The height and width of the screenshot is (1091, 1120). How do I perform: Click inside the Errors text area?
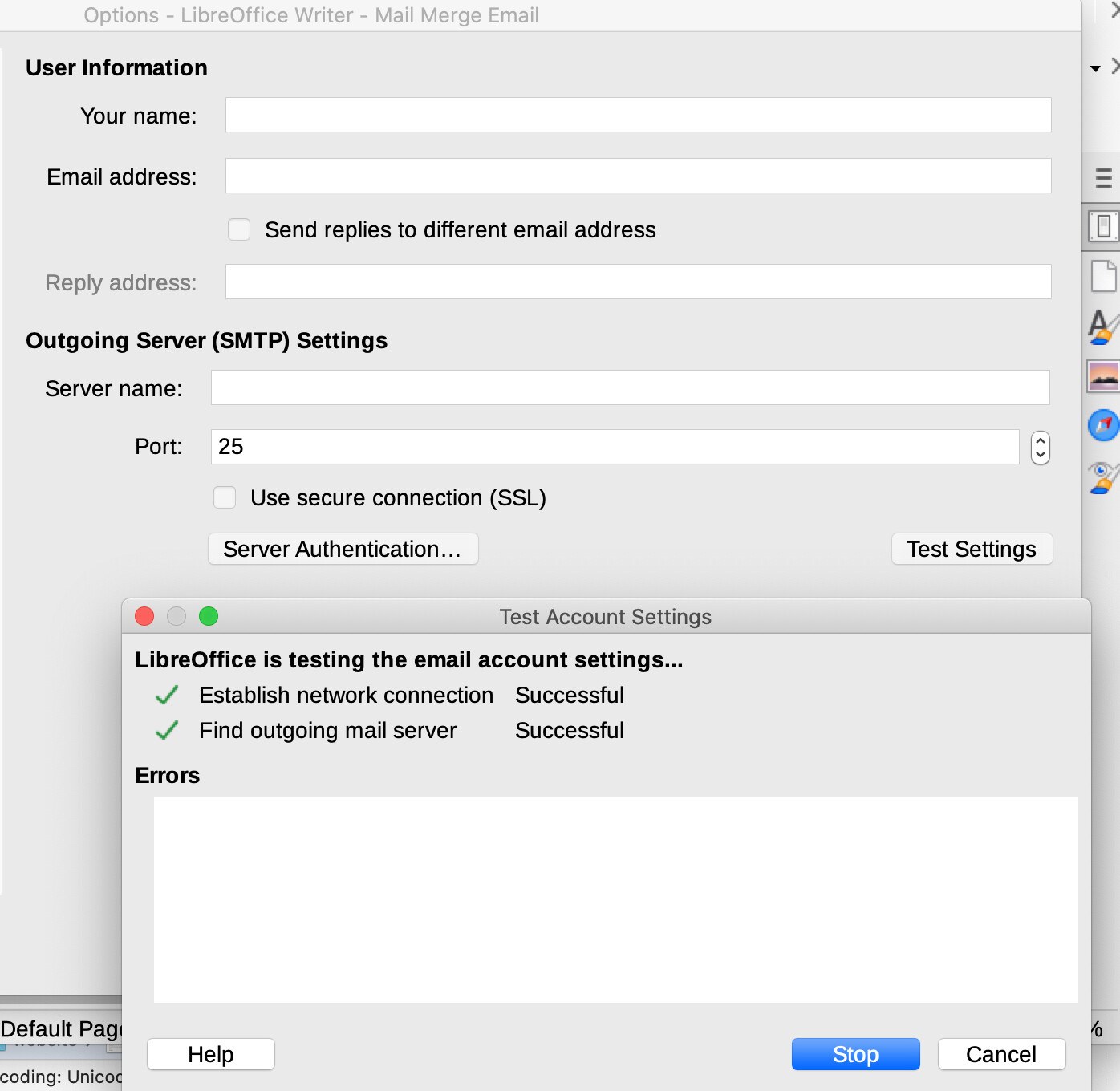[615, 899]
